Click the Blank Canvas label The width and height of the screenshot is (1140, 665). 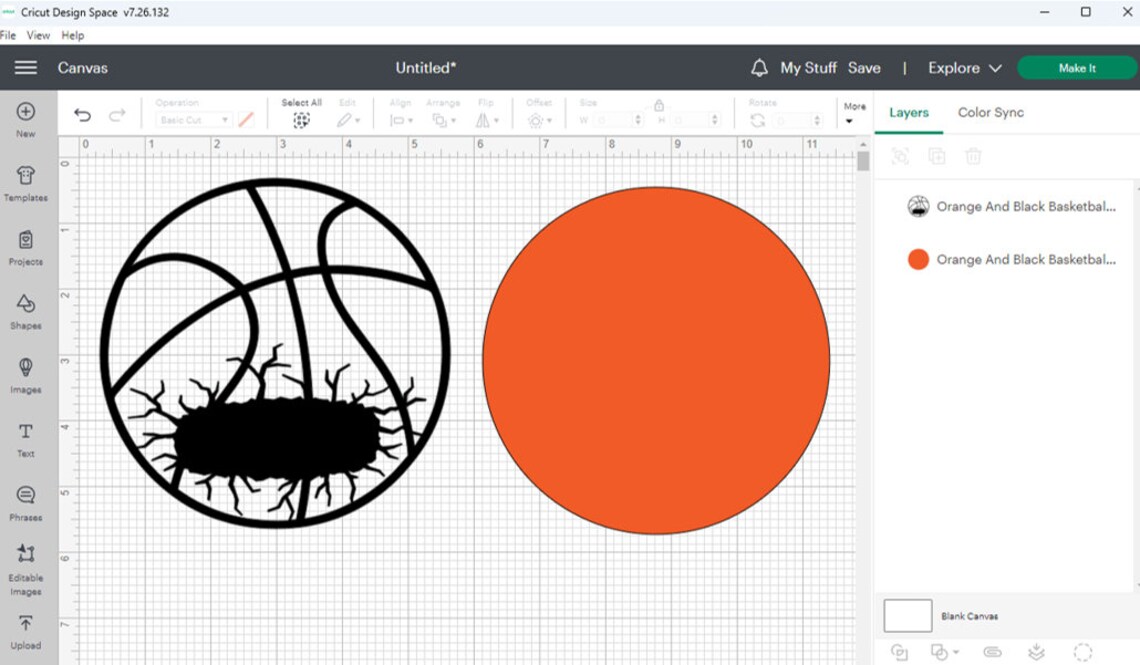[969, 616]
